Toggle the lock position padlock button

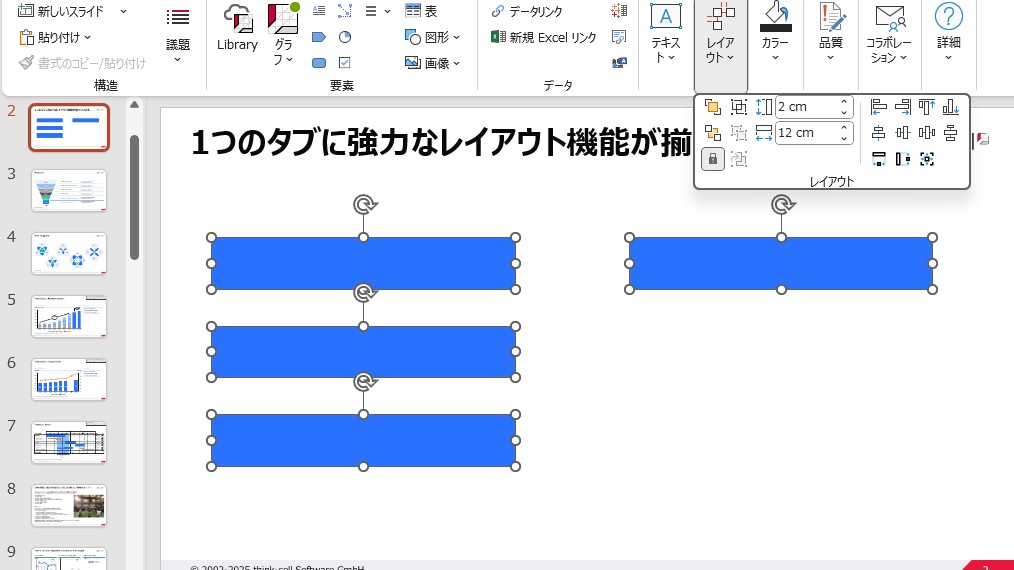tap(712, 158)
